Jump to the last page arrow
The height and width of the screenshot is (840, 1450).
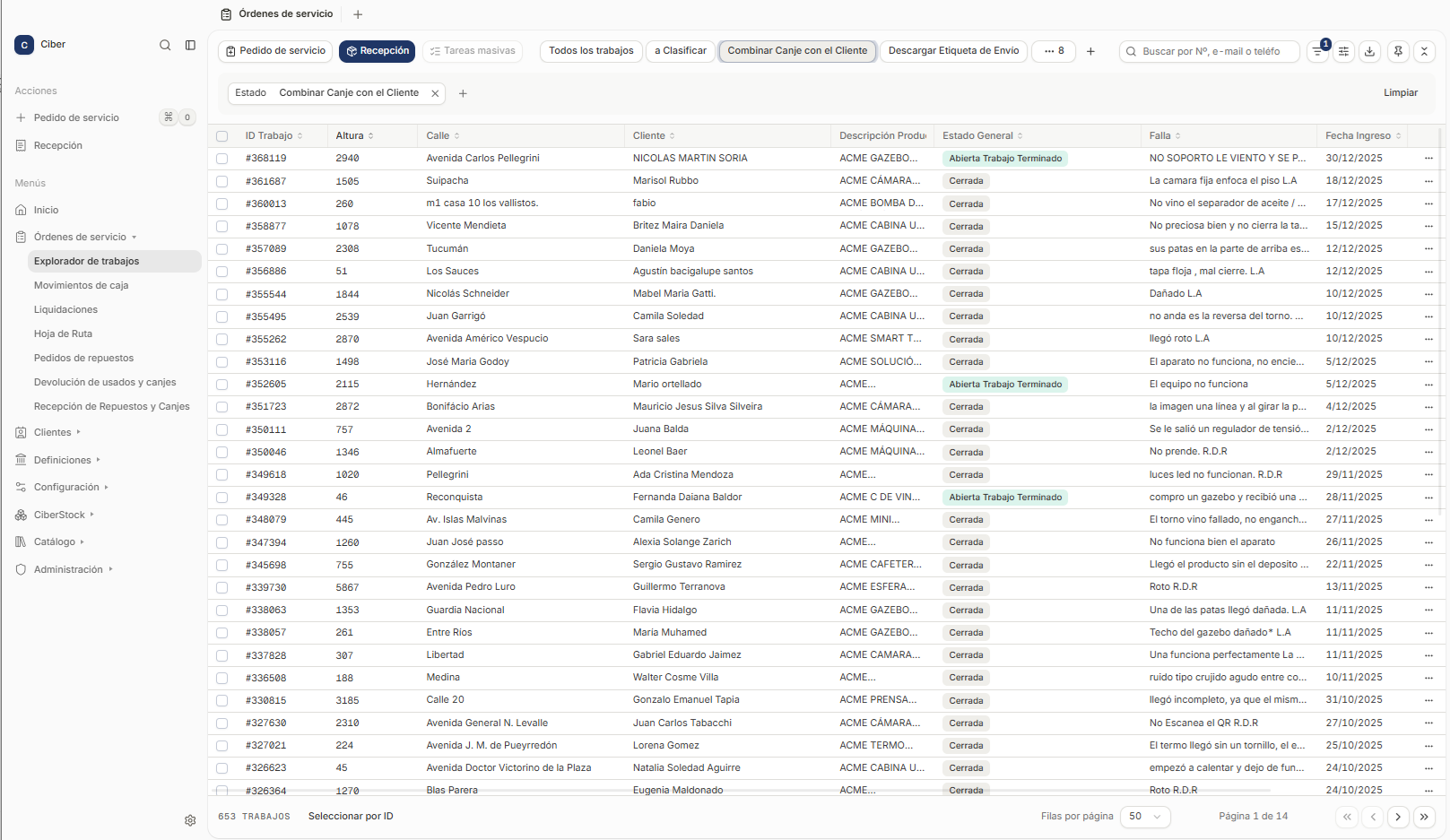point(1424,817)
